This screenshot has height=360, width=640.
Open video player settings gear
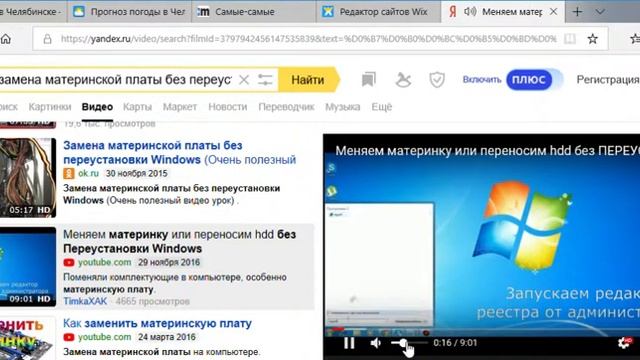coord(624,343)
